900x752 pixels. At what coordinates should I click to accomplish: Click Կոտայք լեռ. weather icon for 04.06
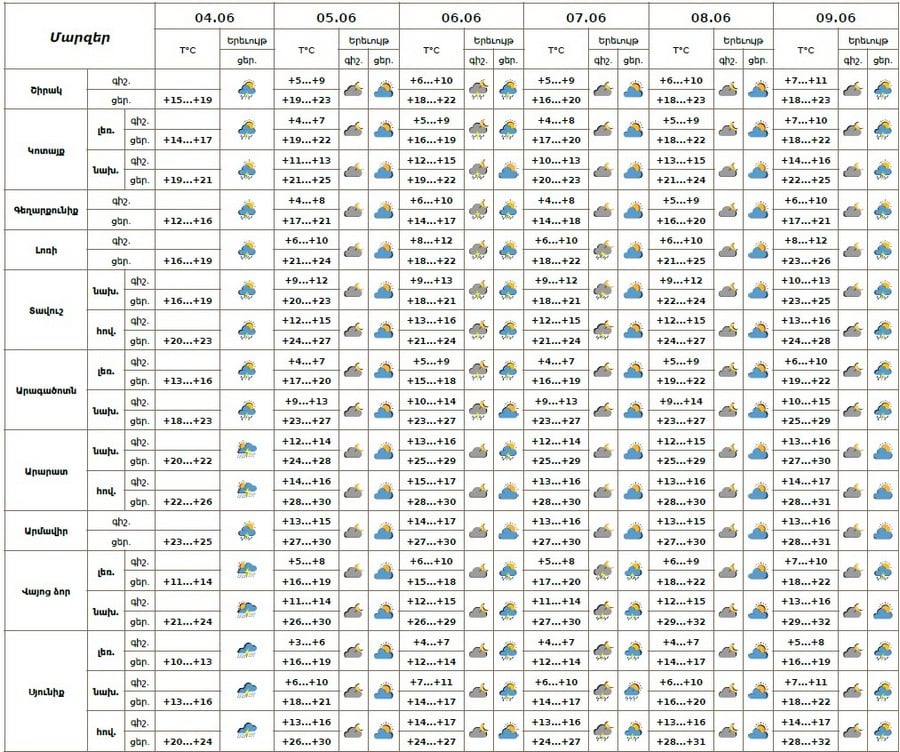(247, 130)
